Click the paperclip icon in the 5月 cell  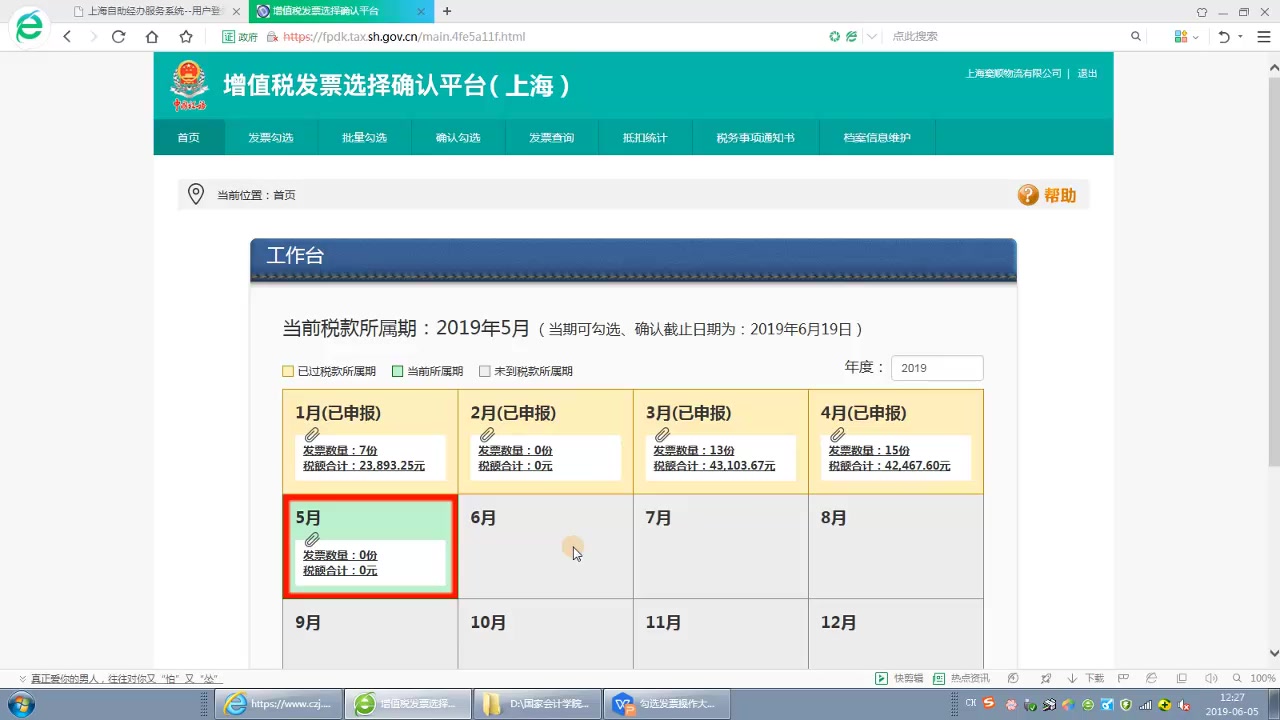[311, 538]
